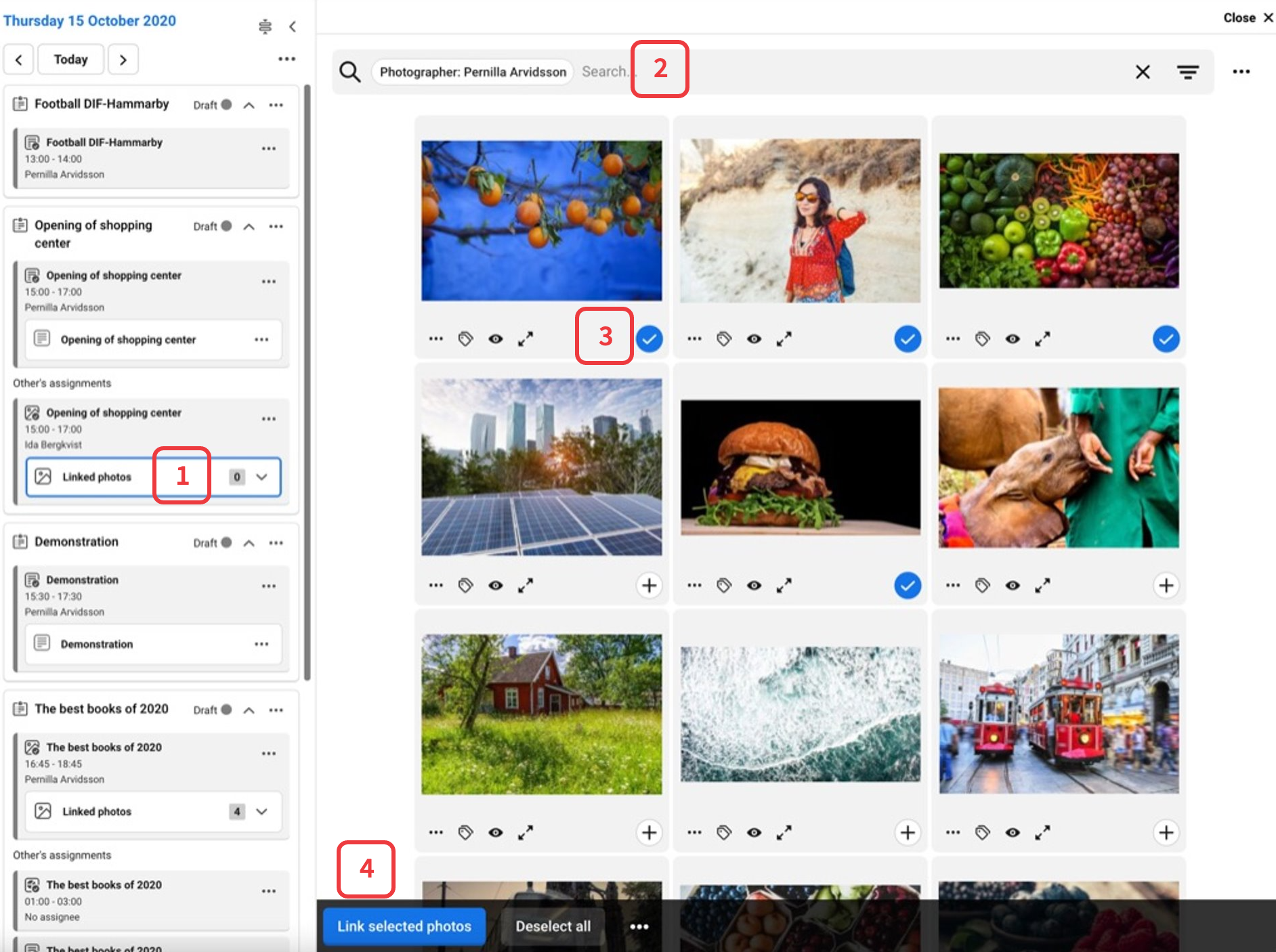Screen dimensions: 1276x952
Task: Click Link selected photos button
Action: tap(404, 926)
